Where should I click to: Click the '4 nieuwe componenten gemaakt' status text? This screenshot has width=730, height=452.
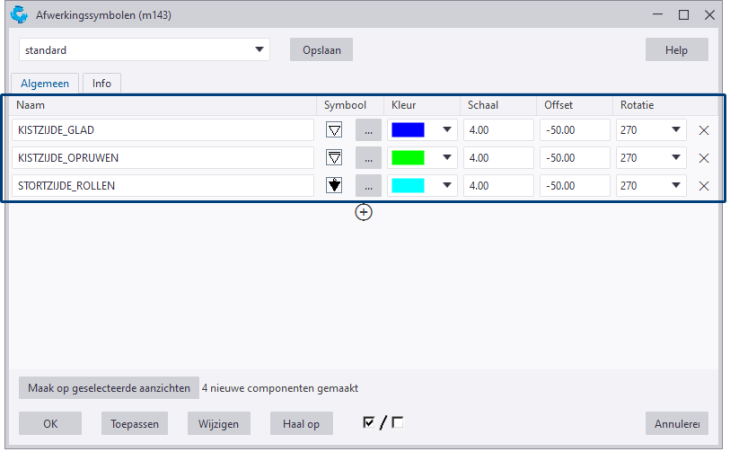tap(280, 388)
